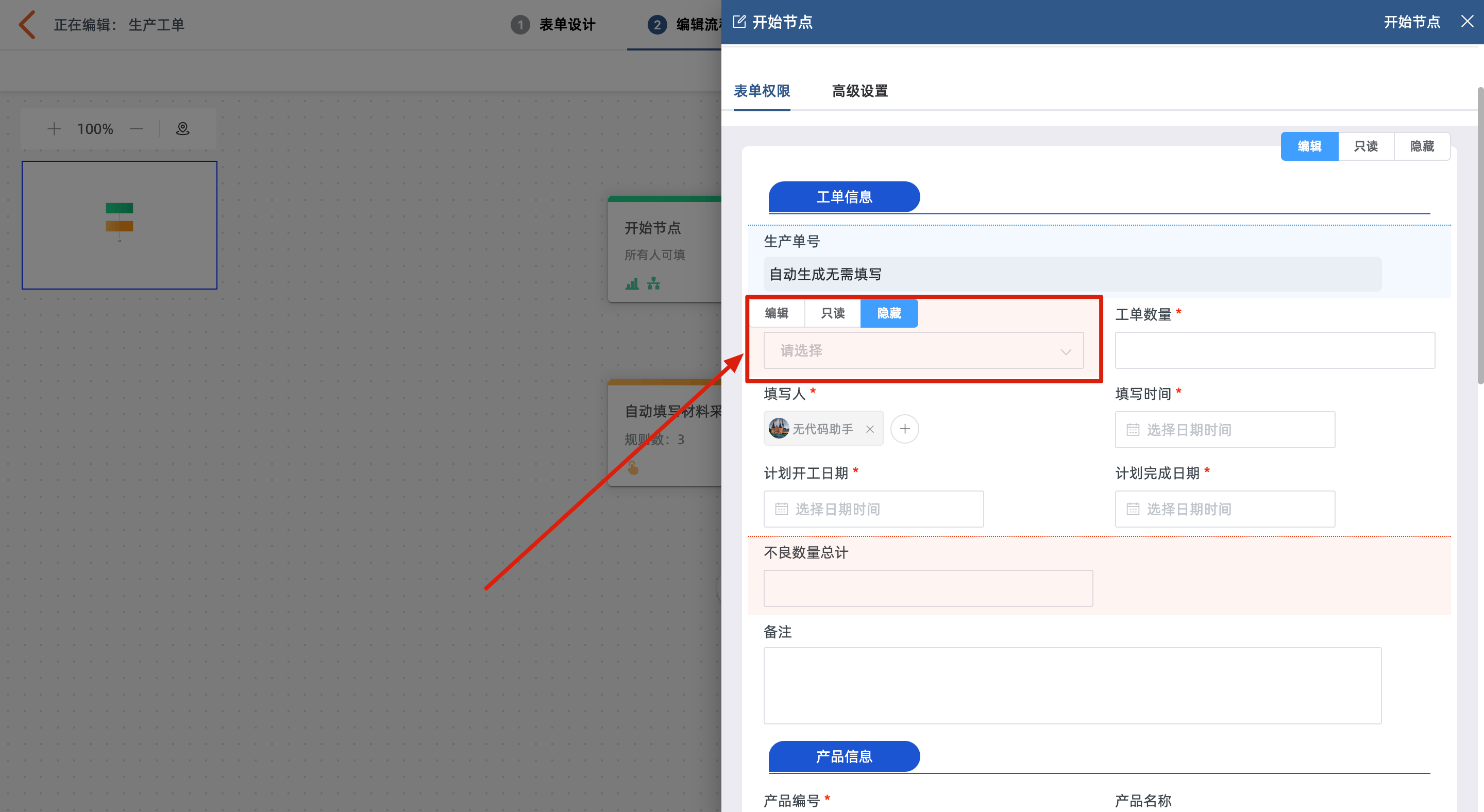Switch highlighted field permission to 编辑
Screen dimensions: 1484x812
coord(777,313)
